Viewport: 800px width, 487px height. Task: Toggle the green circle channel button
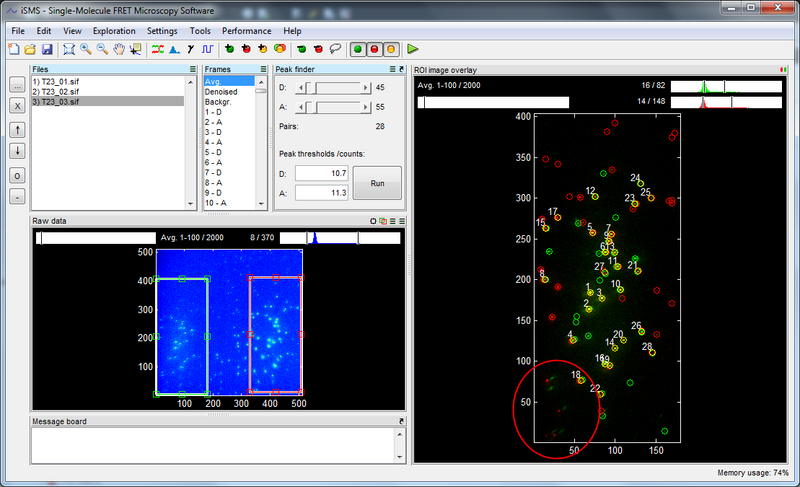click(359, 48)
